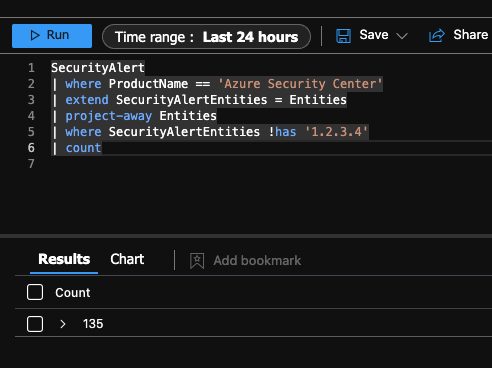This screenshot has width=492, height=368.
Task: Click the Save floppy disk icon
Action: [x=343, y=36]
